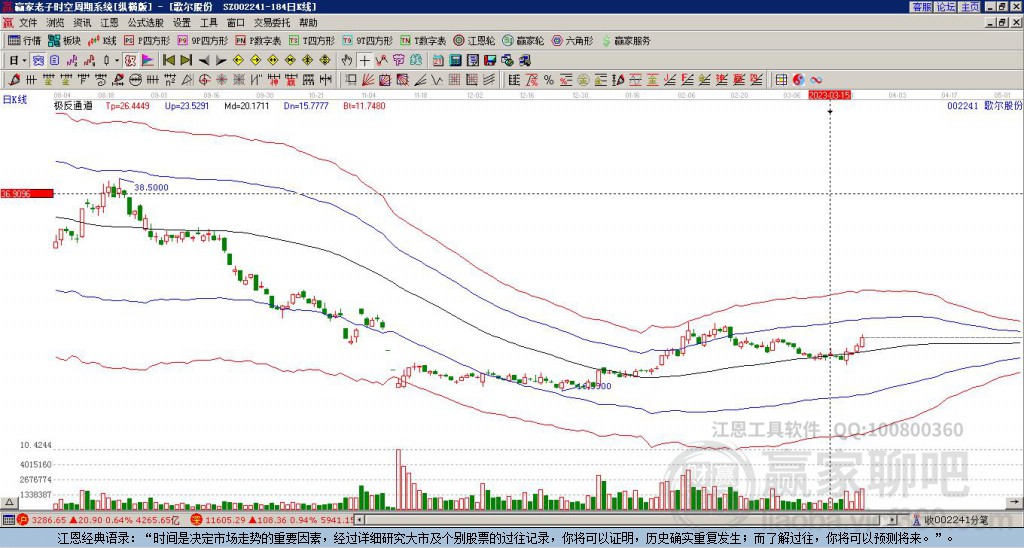Click the yellow diamond horizontal-expand icon
This screenshot has width=1024, height=548.
coord(272,60)
